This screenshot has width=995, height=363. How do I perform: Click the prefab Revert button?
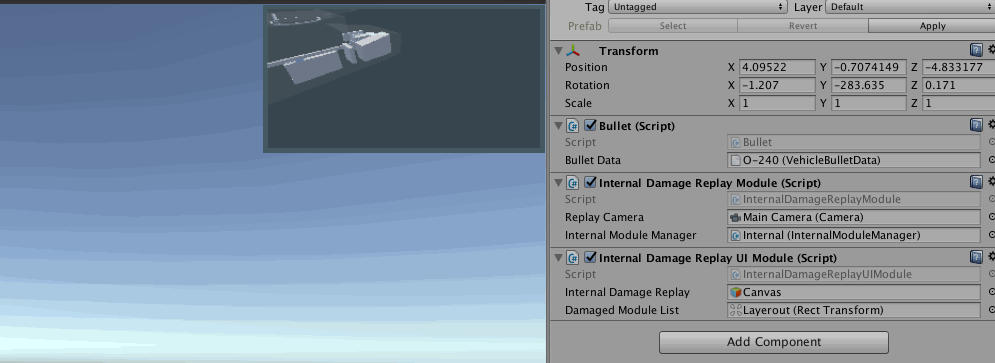803,26
